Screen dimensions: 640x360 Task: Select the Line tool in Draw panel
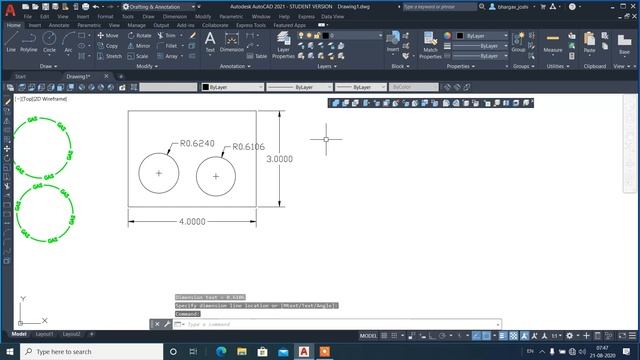11,41
